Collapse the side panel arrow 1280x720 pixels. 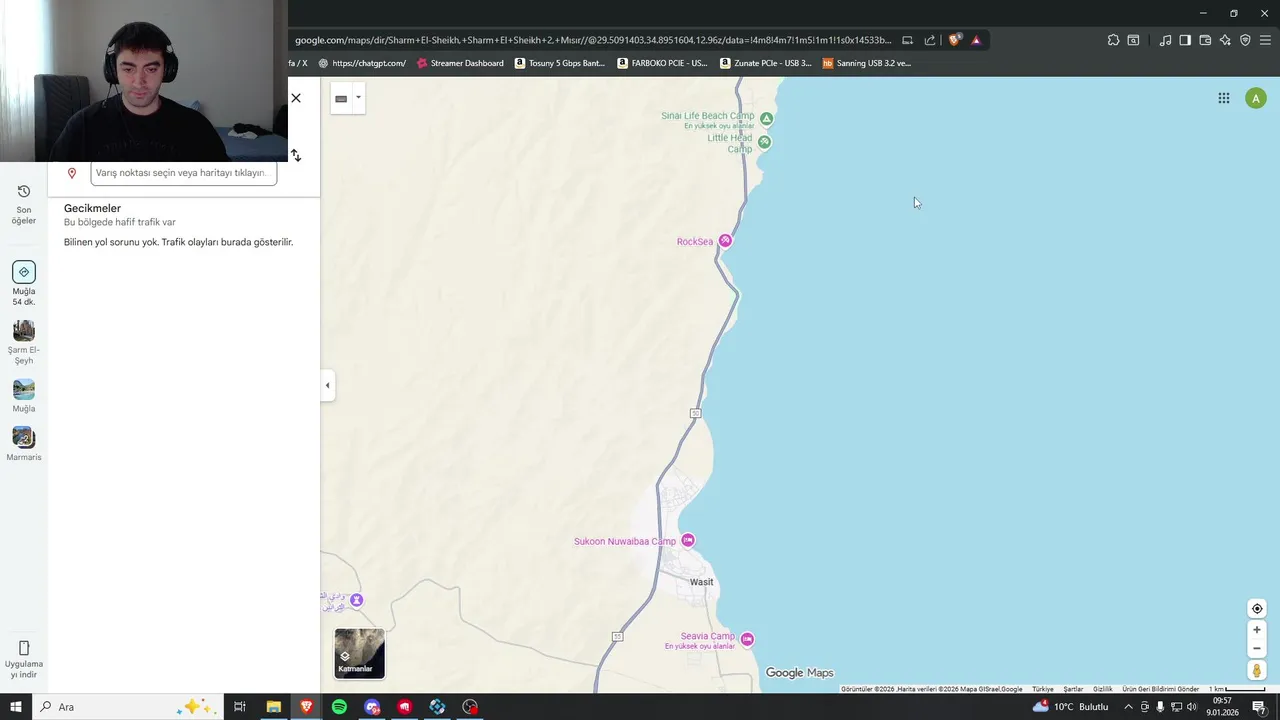click(327, 385)
